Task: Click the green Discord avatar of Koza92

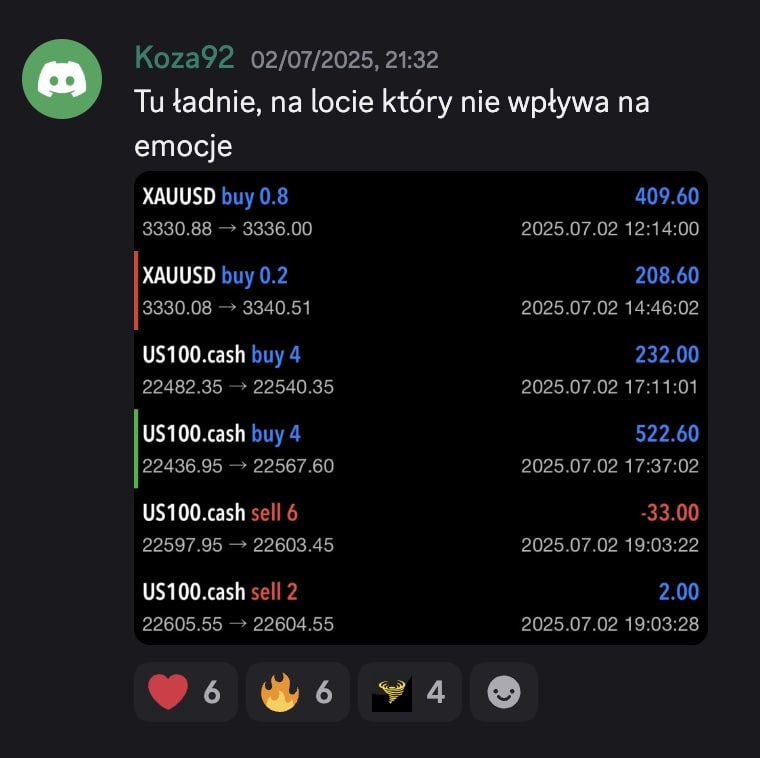Action: click(62, 79)
